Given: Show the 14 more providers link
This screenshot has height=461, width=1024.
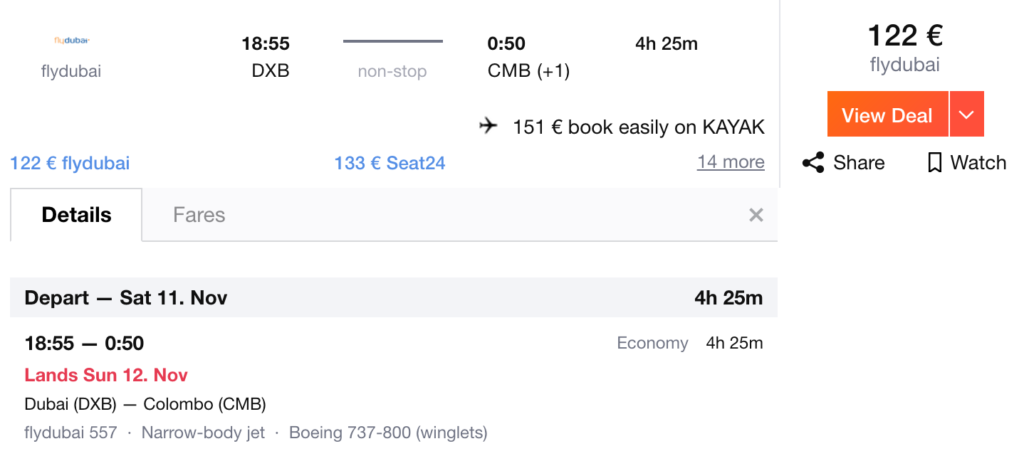Looking at the screenshot, I should (731, 162).
